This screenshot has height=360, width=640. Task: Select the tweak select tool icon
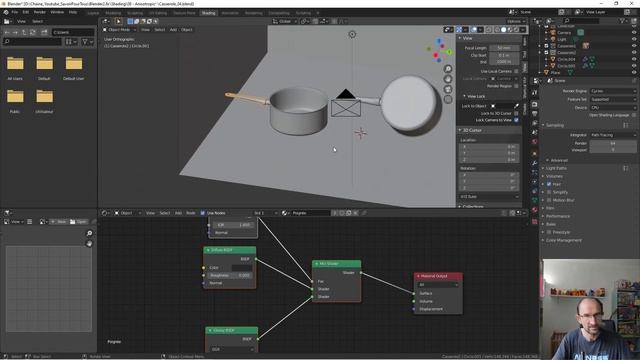click(x=118, y=21)
